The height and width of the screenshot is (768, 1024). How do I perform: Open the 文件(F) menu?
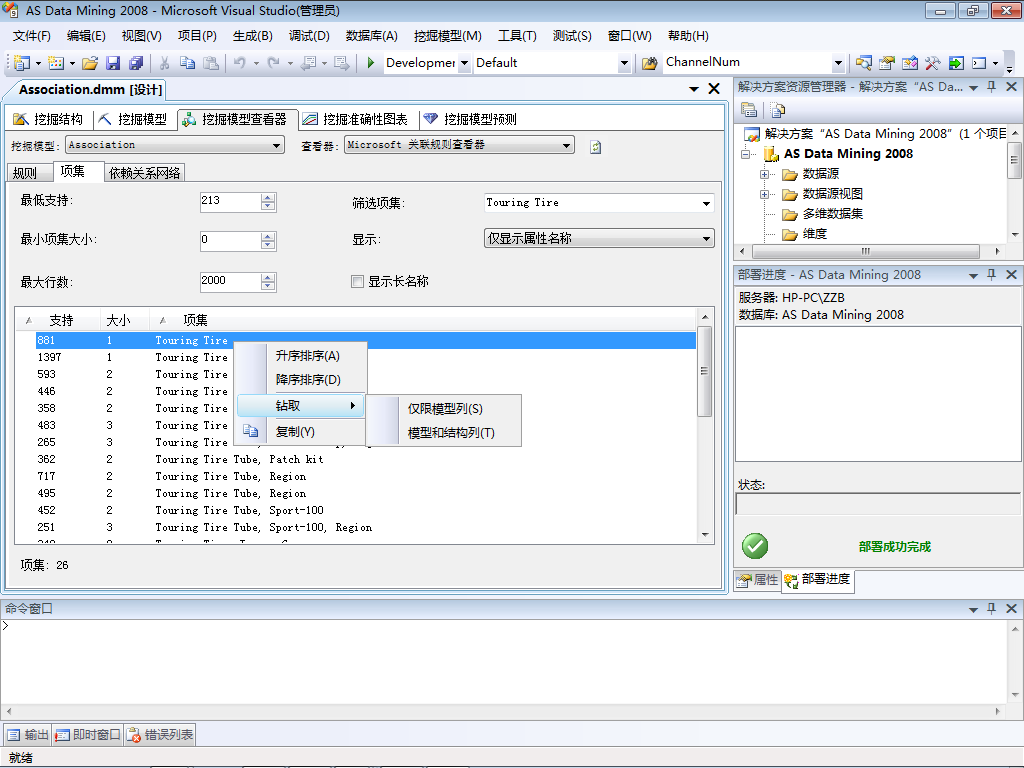tap(31, 36)
